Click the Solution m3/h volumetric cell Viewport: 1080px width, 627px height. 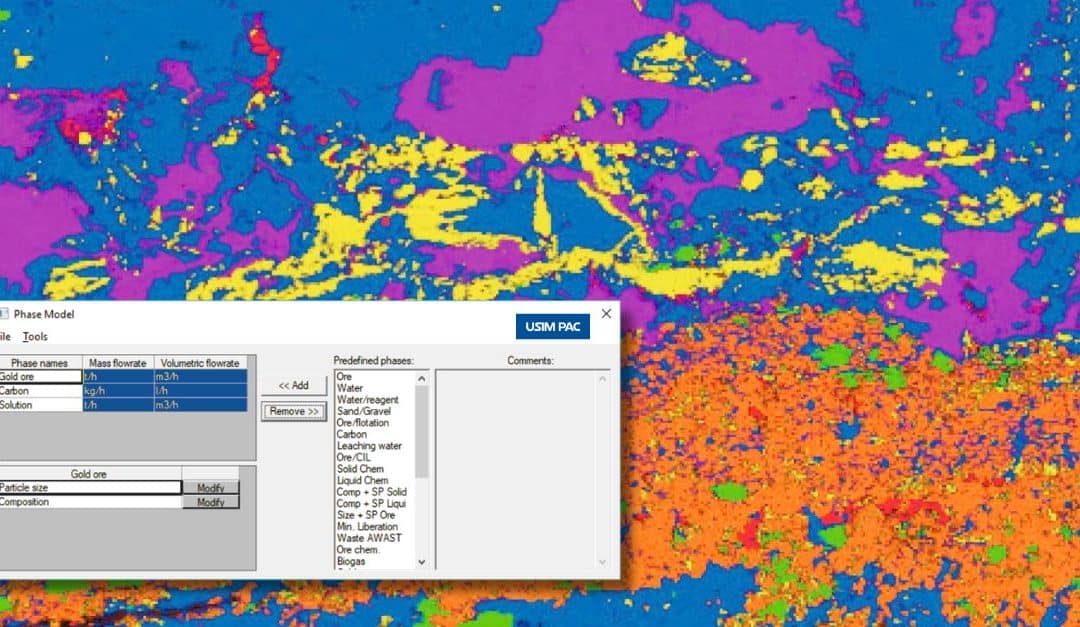tap(200, 405)
